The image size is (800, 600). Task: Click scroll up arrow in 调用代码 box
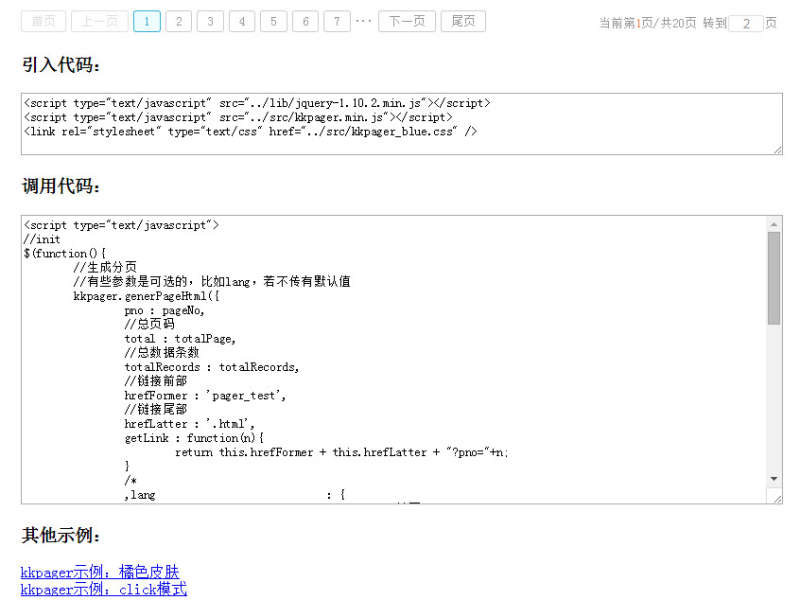[774, 224]
